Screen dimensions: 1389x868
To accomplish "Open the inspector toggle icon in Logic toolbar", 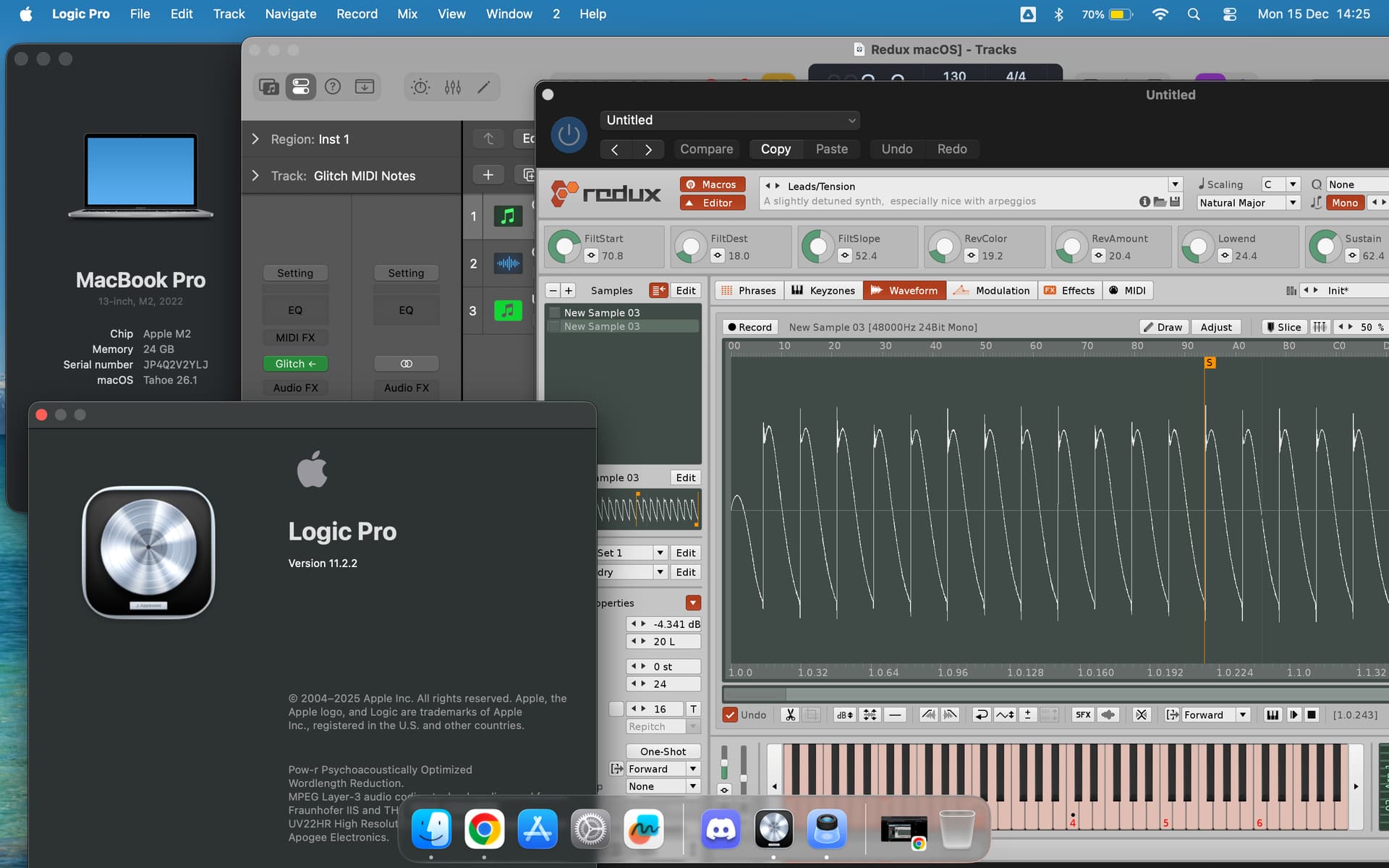I will click(300, 88).
